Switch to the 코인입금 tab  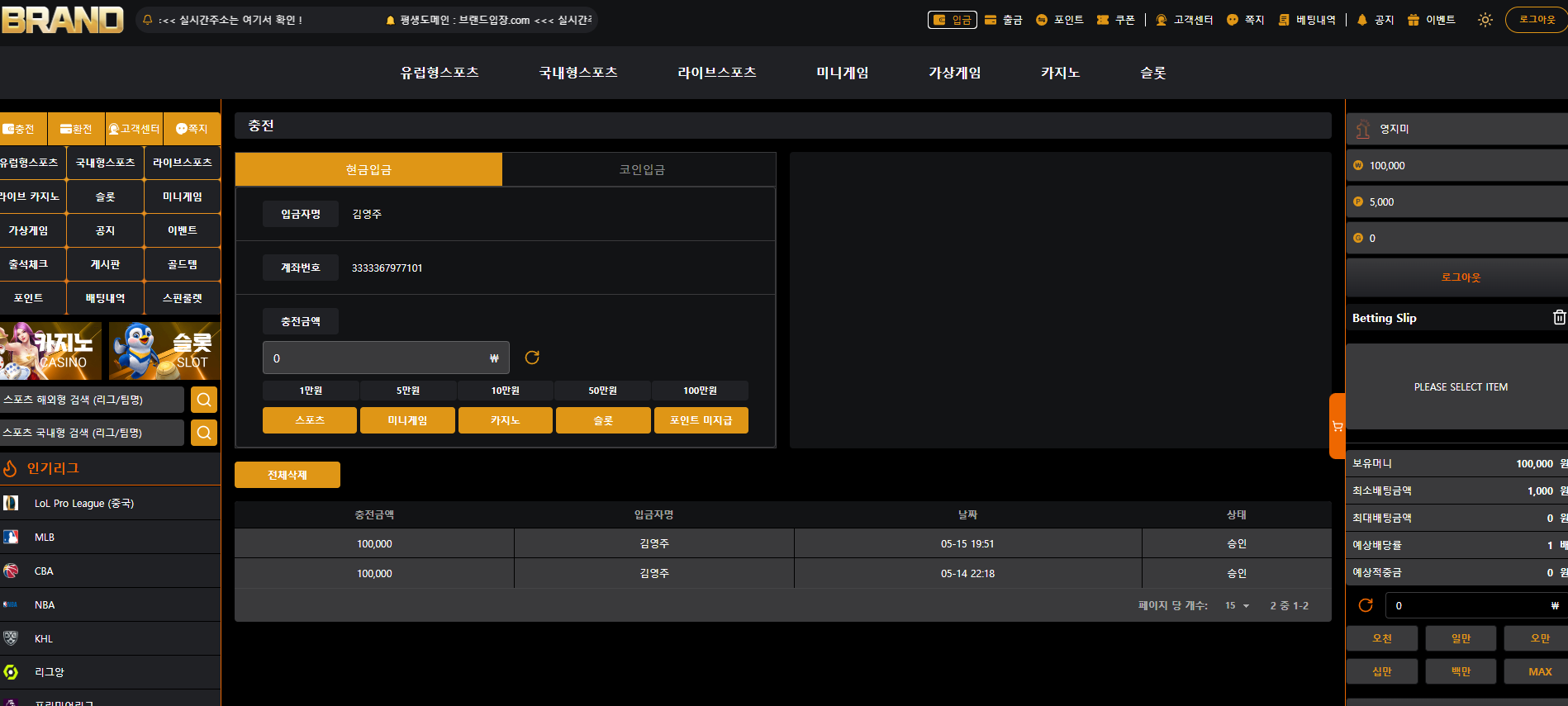pyautogui.click(x=640, y=169)
